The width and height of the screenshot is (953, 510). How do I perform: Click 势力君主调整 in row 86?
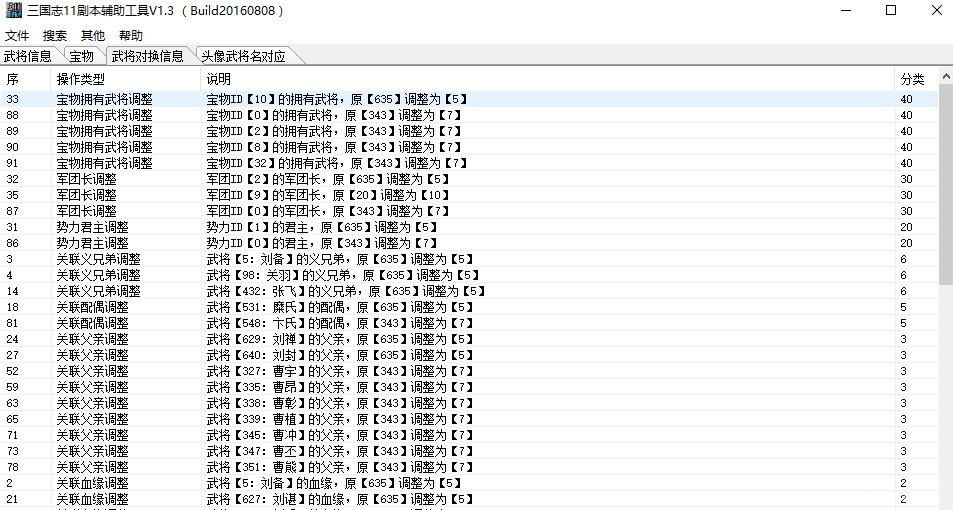(x=92, y=243)
